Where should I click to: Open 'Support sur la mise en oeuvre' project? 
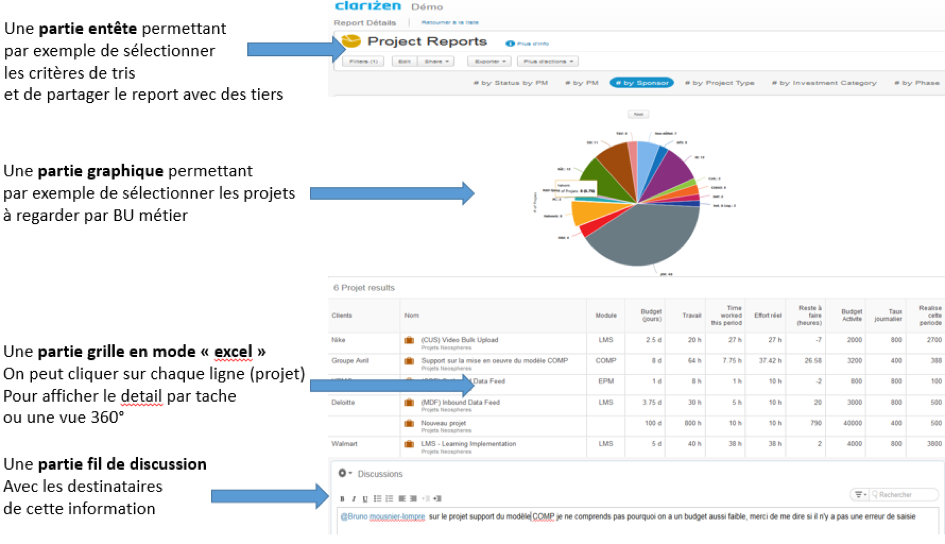click(494, 360)
